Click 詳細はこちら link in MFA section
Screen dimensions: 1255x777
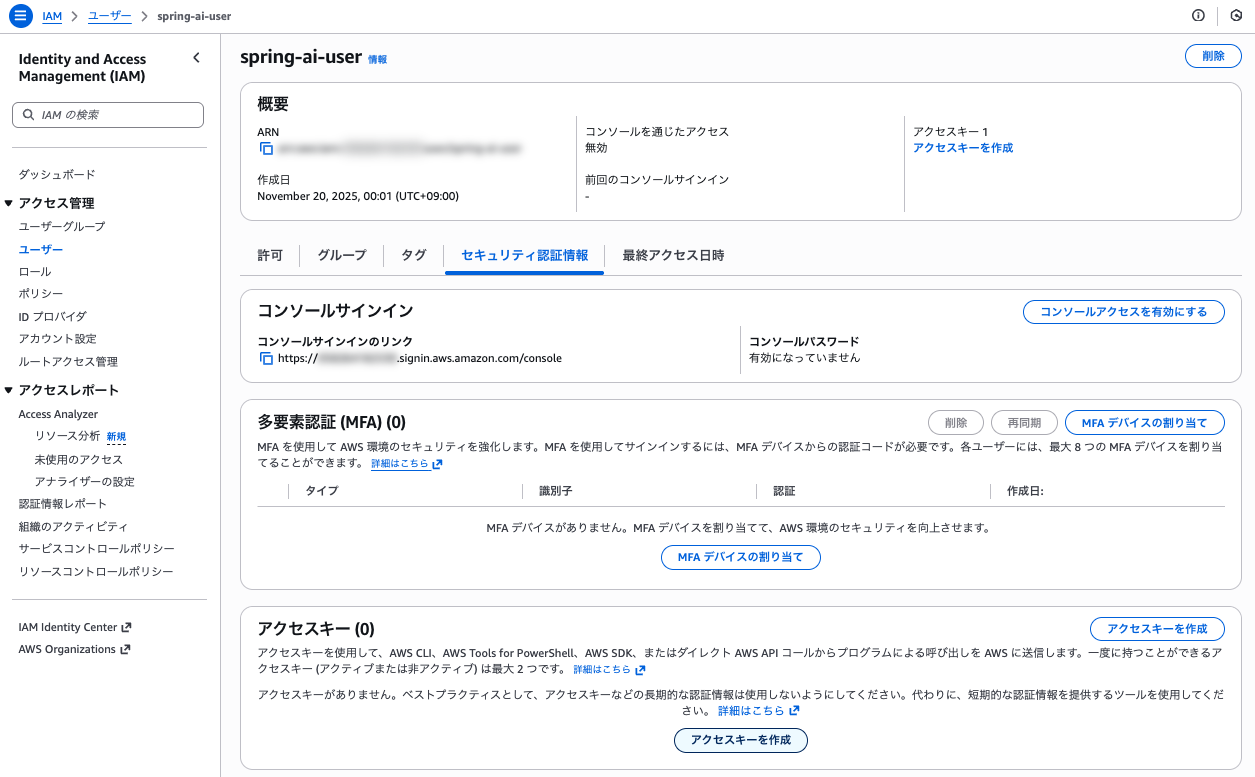click(406, 464)
